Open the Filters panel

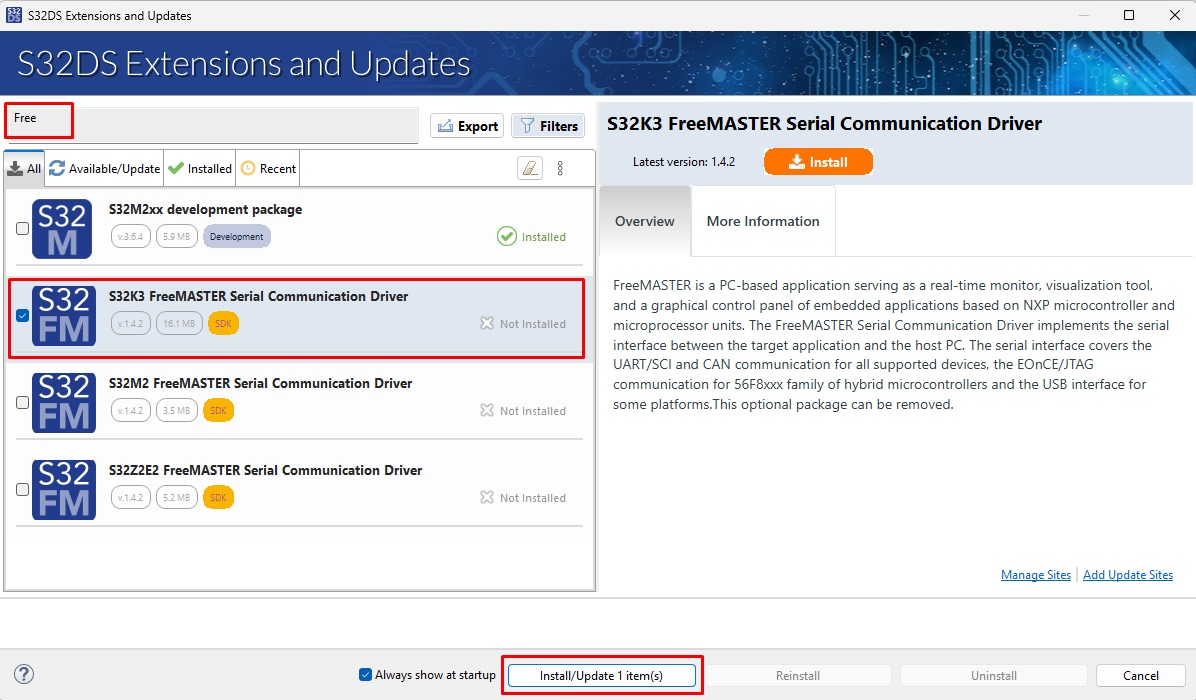[548, 126]
